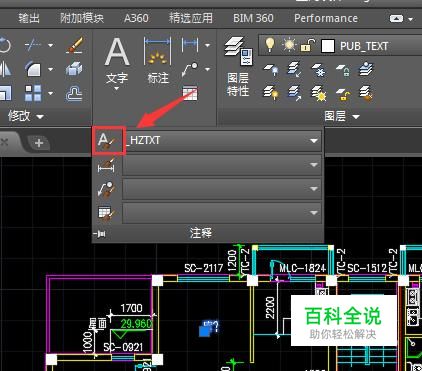Screen dimensions: 422x371
Task: Open the _HZTXT text style dropdown
Action: point(223,141)
